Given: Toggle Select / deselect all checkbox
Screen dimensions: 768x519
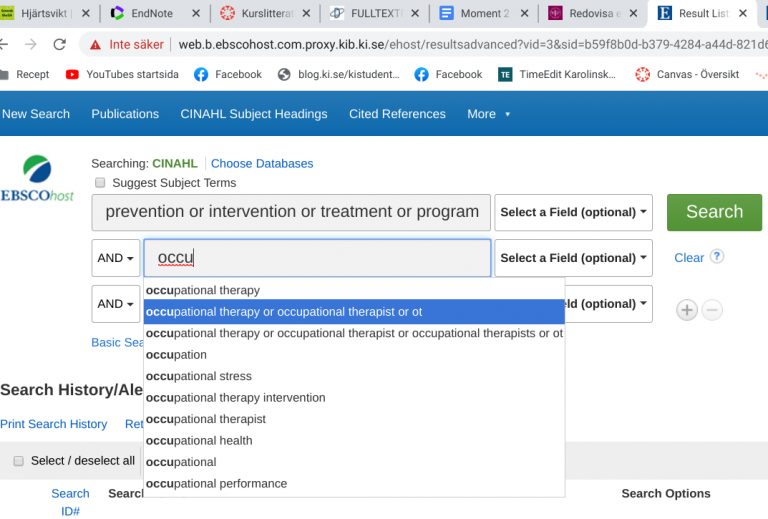Looking at the screenshot, I should [x=18, y=461].
